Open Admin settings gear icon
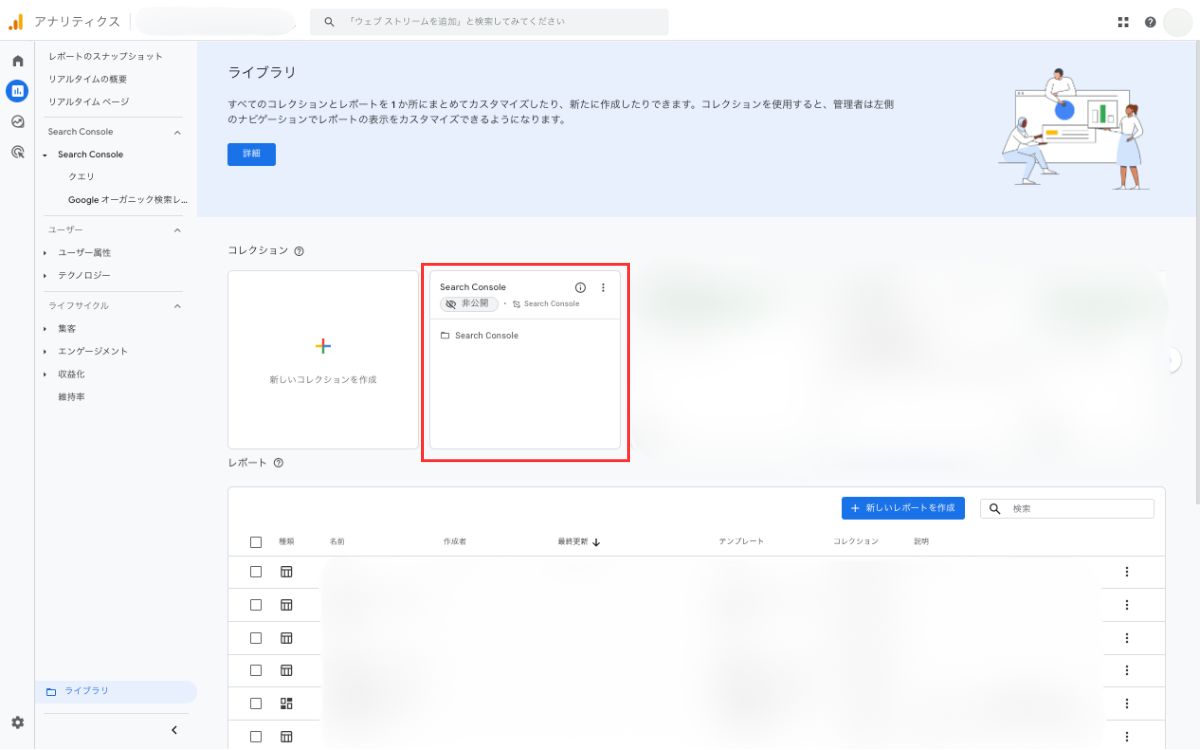 pos(17,722)
